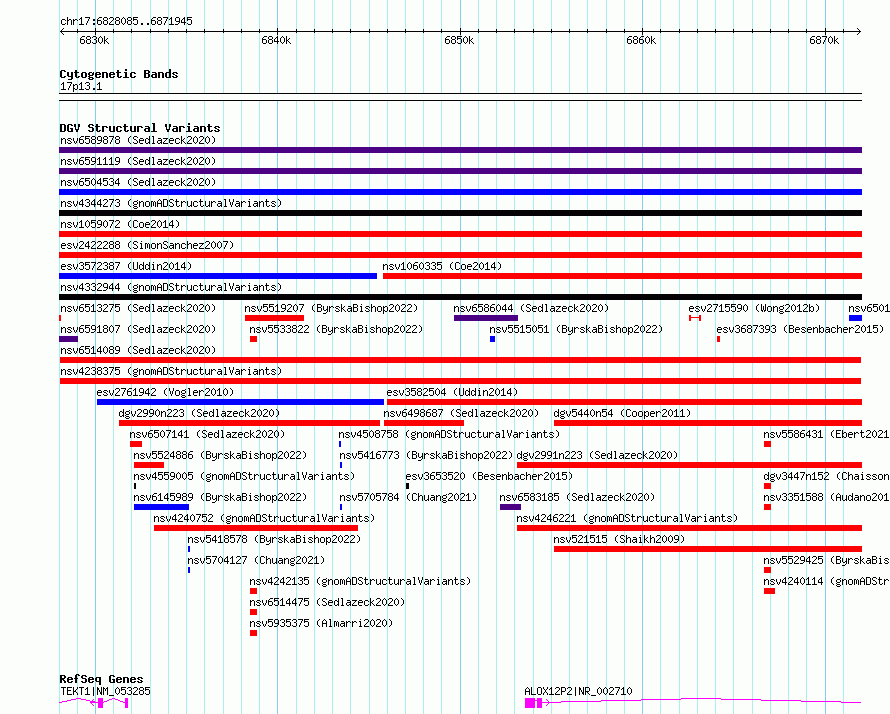Click the nsv5586431 (Ebert2021) red marker
This screenshot has width=890, height=714.
[x=767, y=444]
